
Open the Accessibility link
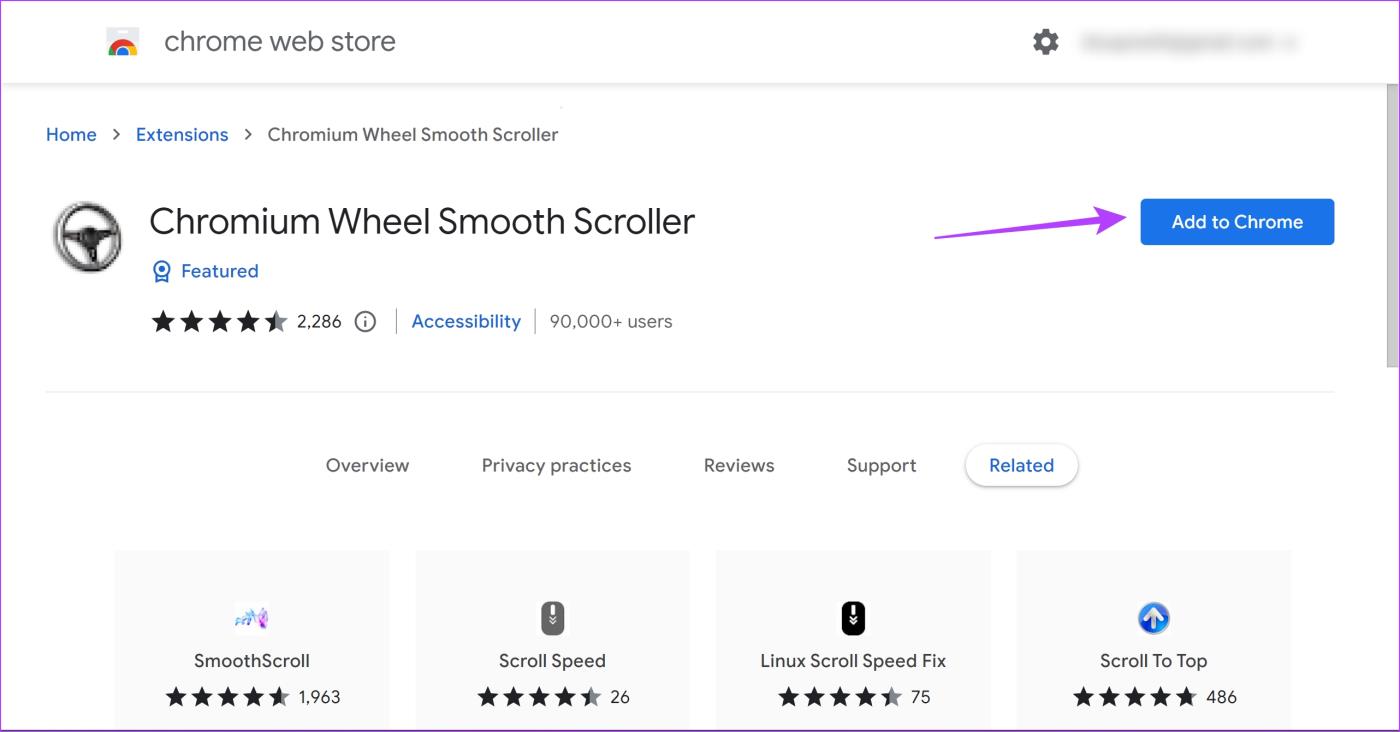tap(466, 321)
